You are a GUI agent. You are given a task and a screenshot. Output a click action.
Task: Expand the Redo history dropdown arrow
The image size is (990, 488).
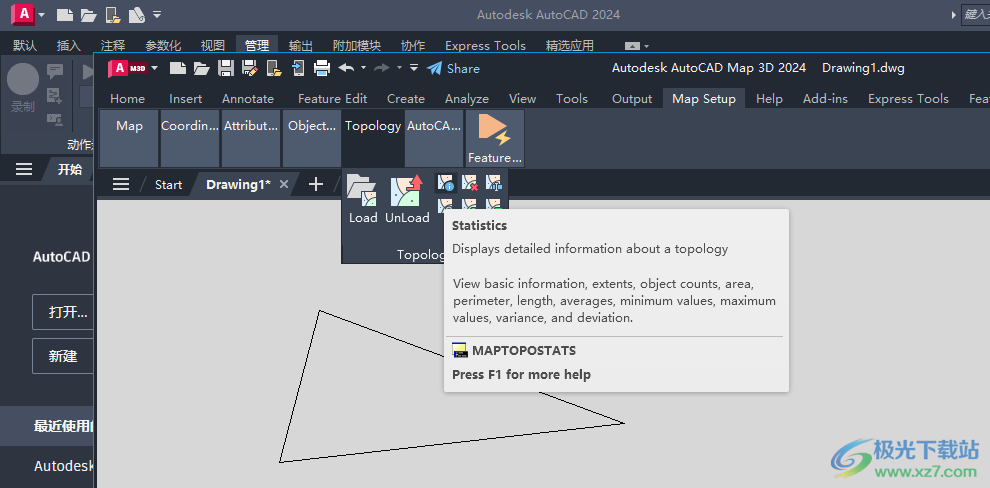[399, 68]
